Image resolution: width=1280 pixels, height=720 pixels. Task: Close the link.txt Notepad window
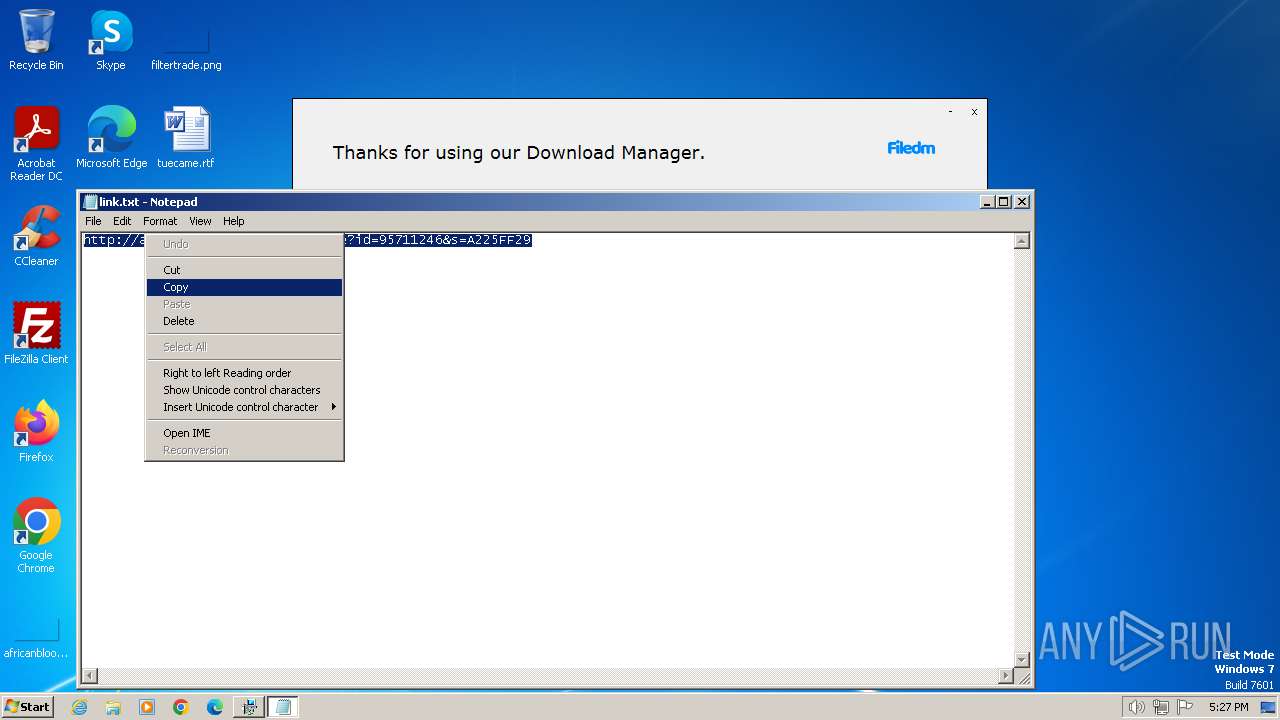1022,202
